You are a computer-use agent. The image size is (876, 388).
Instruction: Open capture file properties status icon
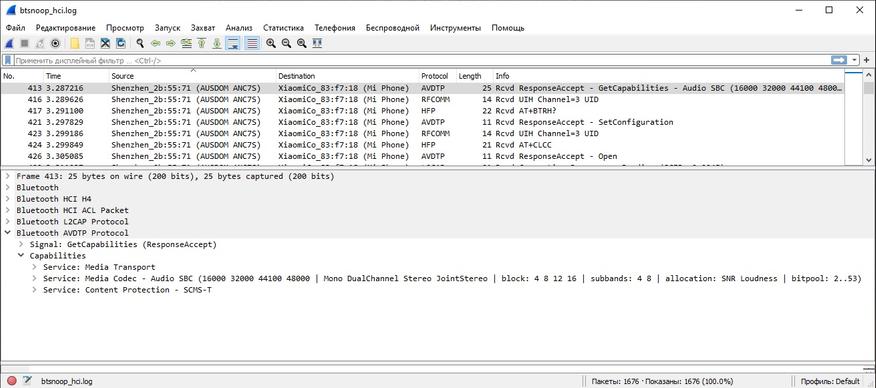coord(27,381)
